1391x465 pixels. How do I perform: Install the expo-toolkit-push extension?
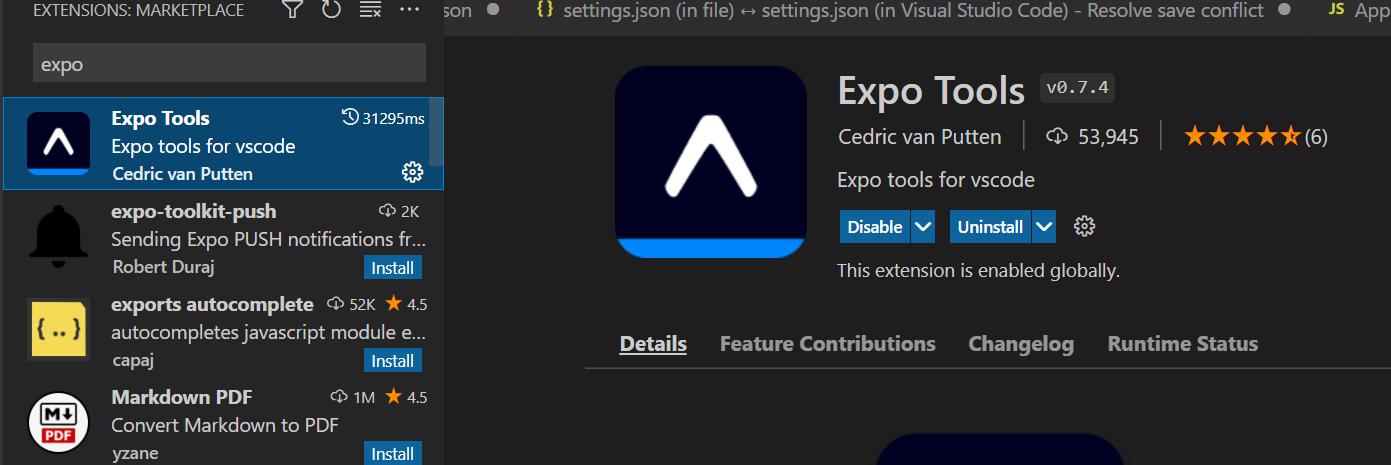[x=393, y=268]
